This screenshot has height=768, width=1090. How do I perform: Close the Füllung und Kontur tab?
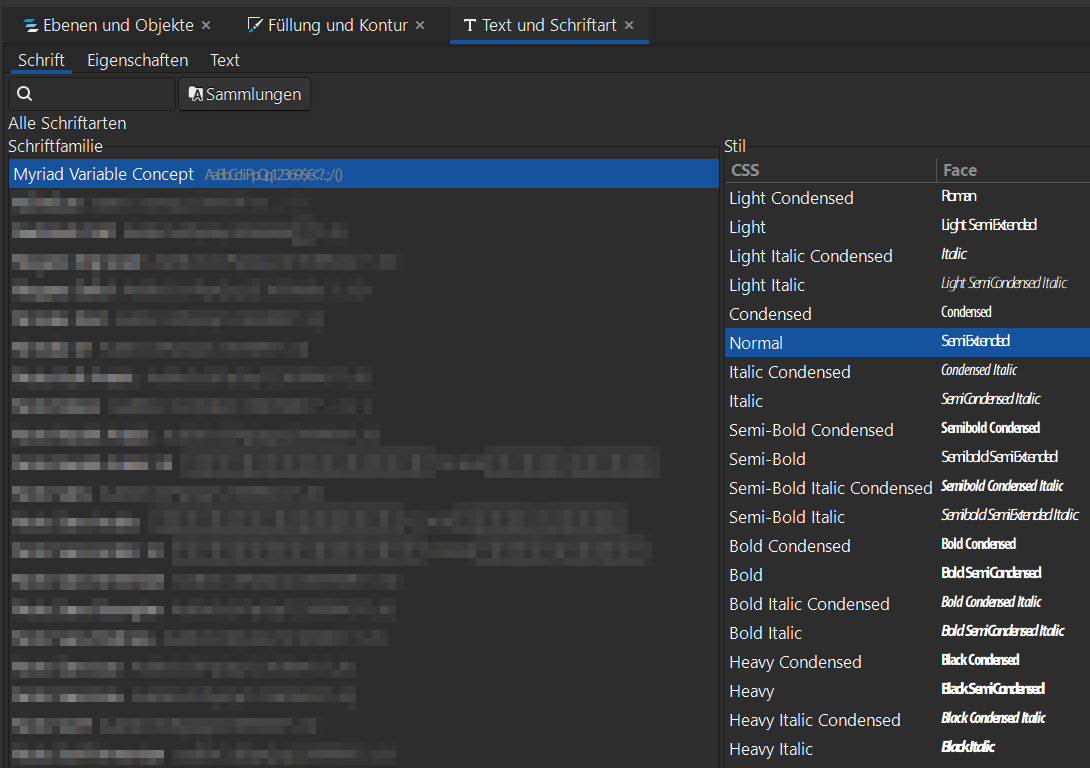(x=420, y=25)
